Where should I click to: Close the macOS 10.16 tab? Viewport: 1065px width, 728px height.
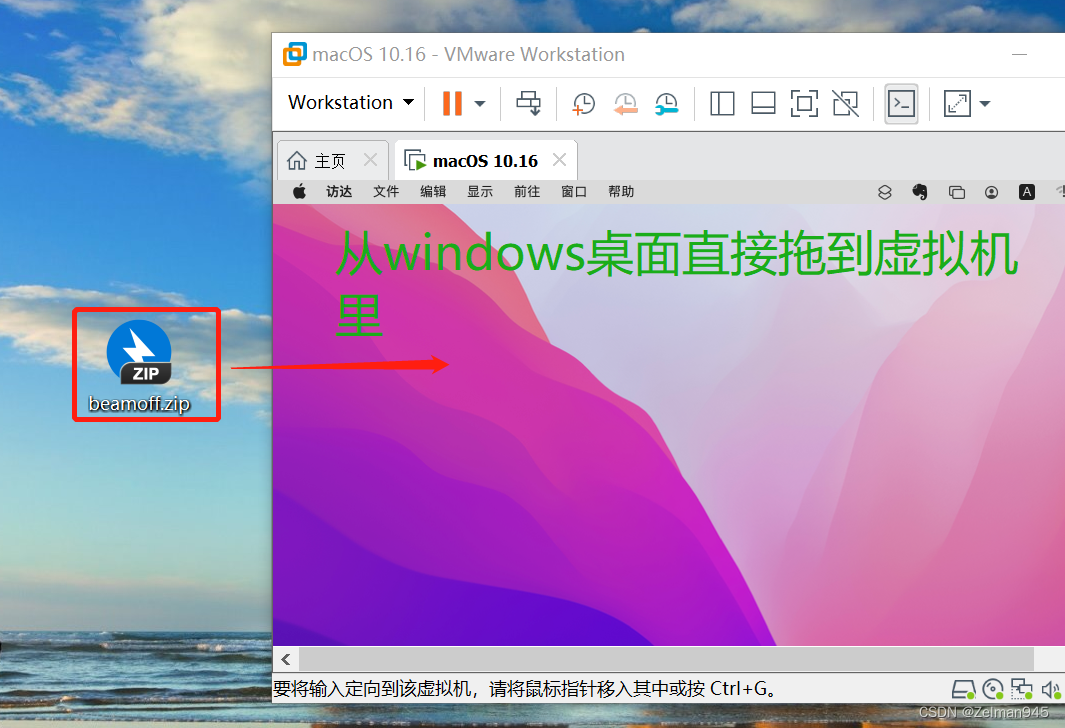(x=560, y=160)
